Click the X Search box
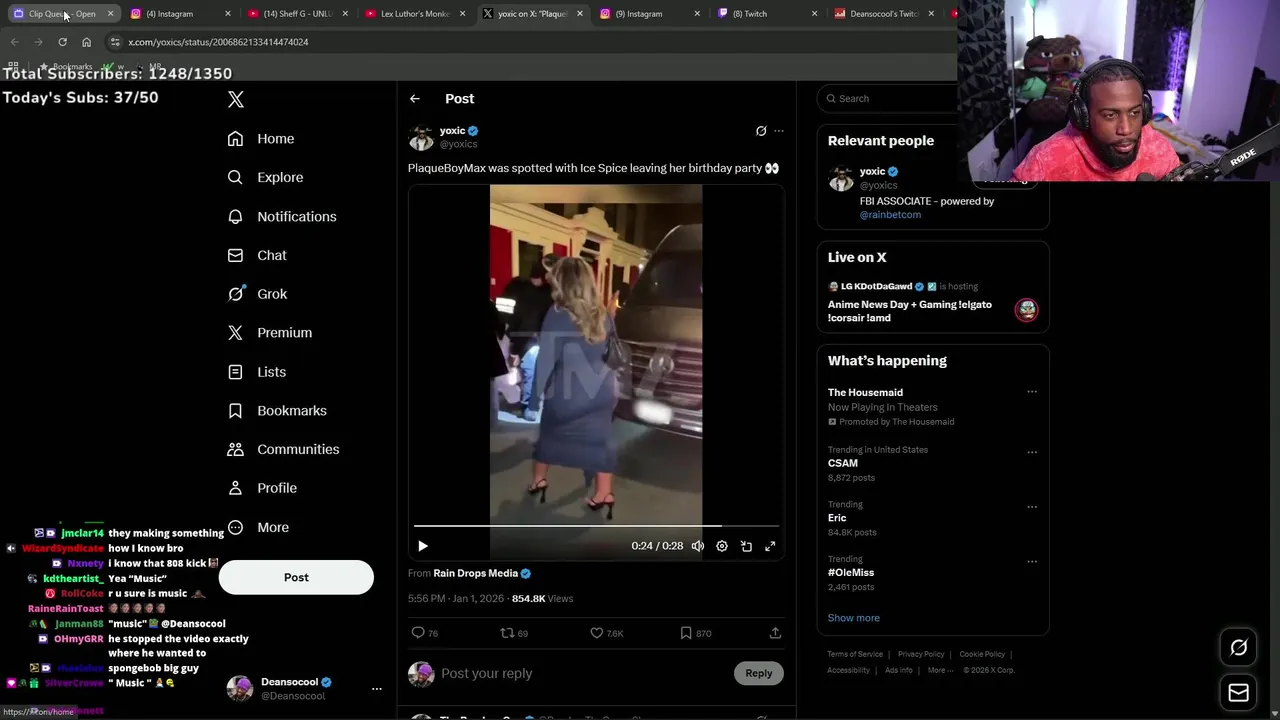The image size is (1280, 720). (890, 98)
